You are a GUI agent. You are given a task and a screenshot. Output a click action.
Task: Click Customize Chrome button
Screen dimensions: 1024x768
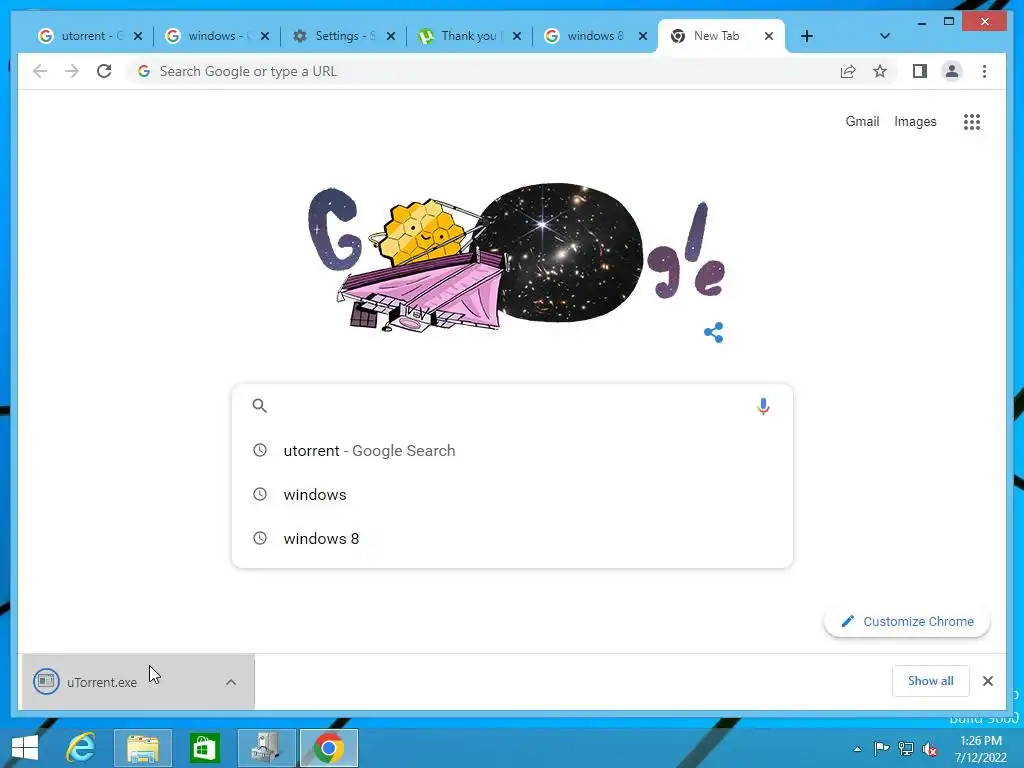pos(907,622)
